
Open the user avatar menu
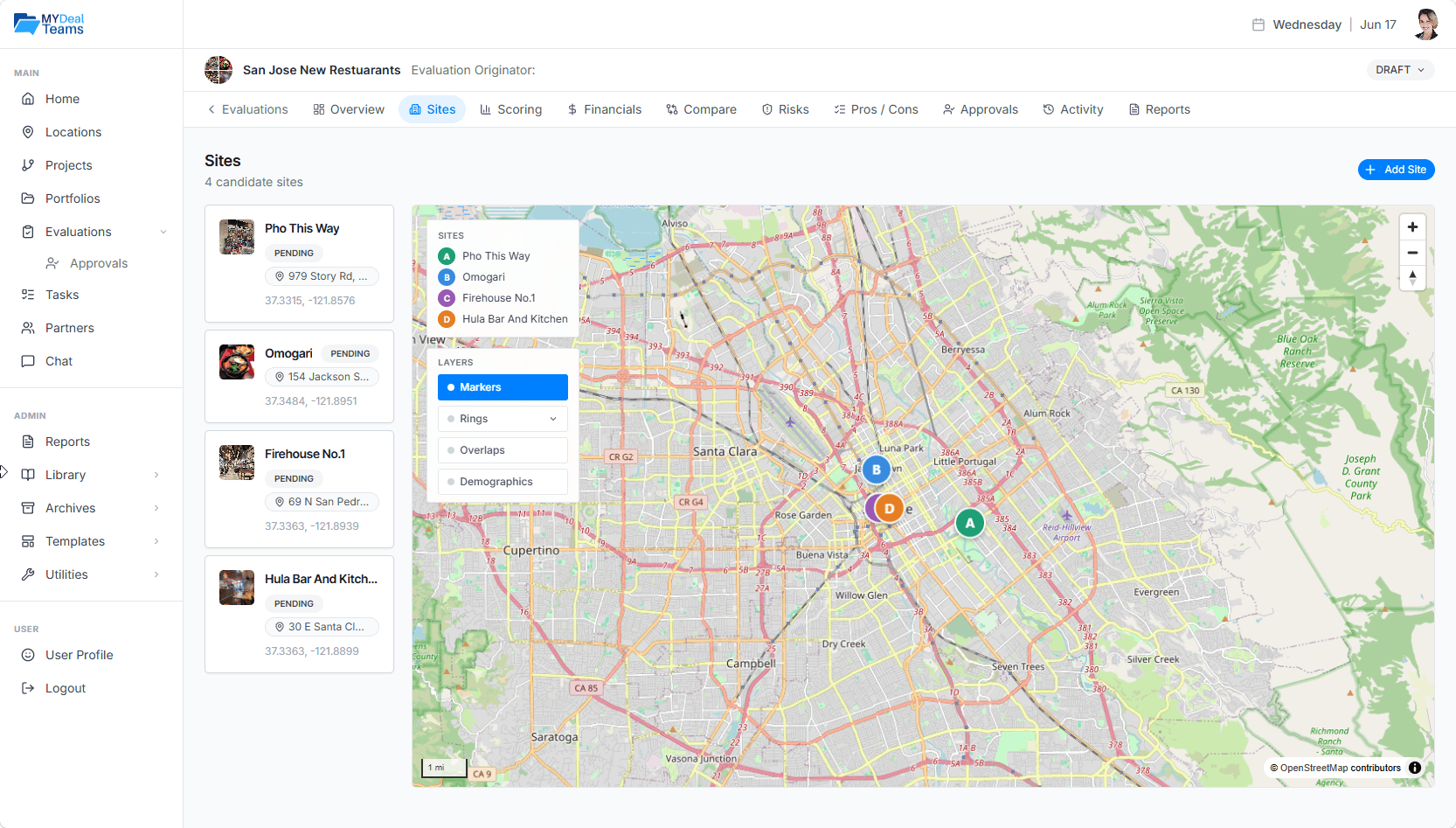(x=1426, y=24)
